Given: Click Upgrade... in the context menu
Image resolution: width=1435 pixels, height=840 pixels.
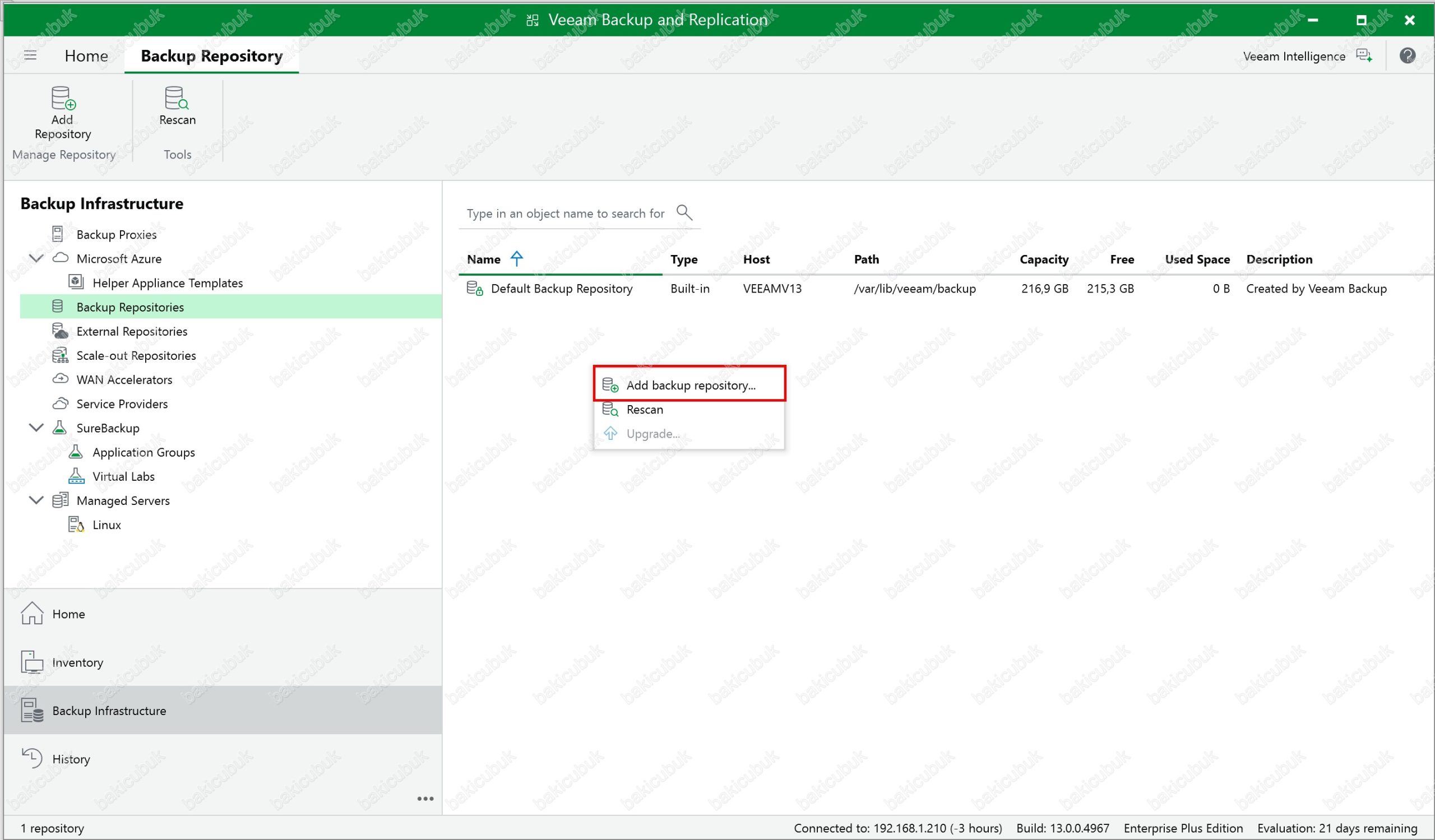Looking at the screenshot, I should pyautogui.click(x=689, y=434).
